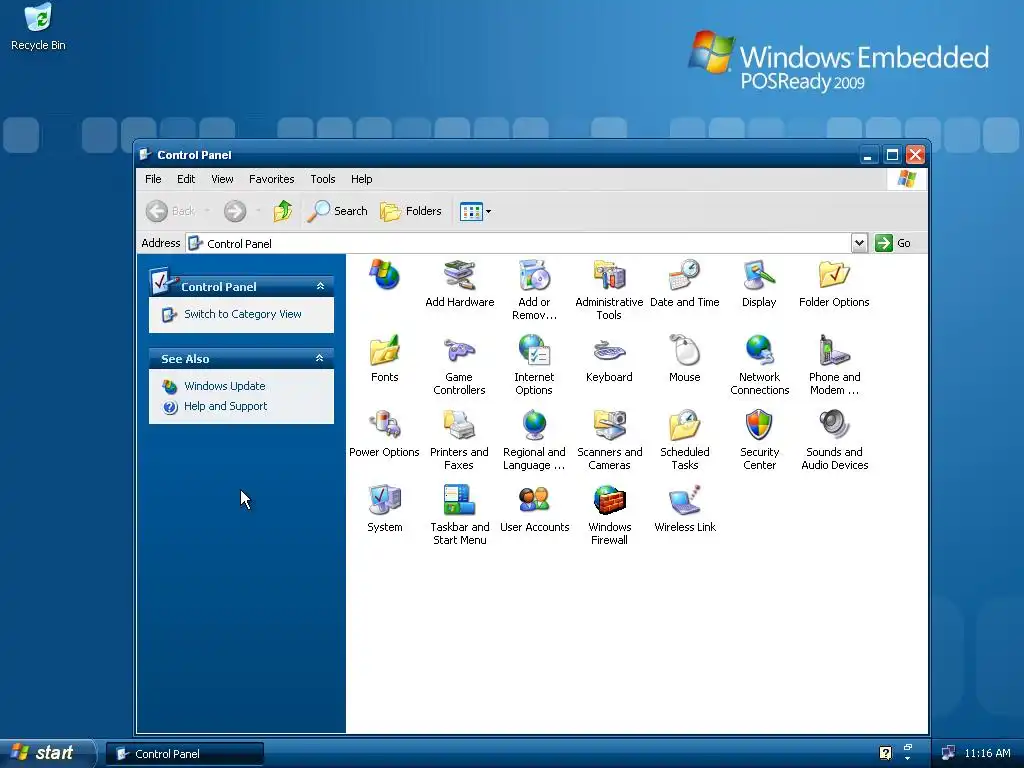Open Help and Support link
This screenshot has width=1024, height=768.
point(225,406)
